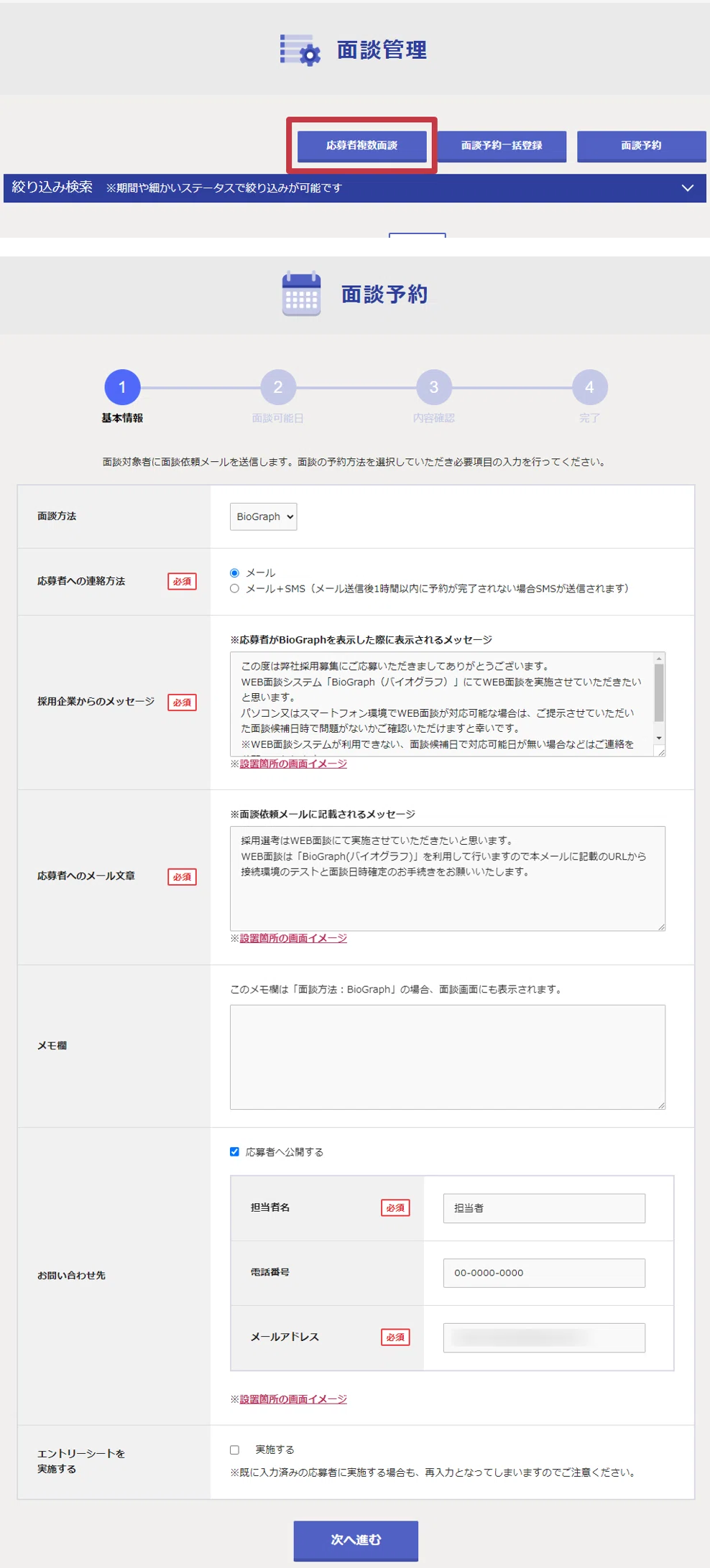Click the mail text textarea resize handle
710x1568 pixels.
(660, 926)
